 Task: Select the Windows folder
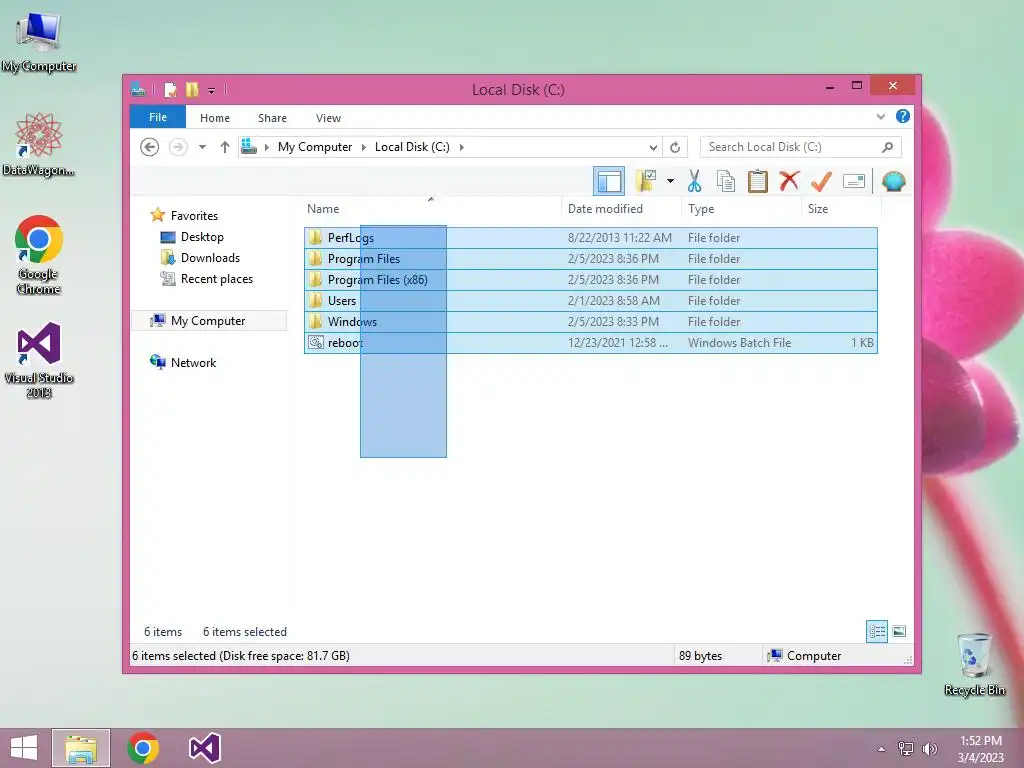click(590, 321)
